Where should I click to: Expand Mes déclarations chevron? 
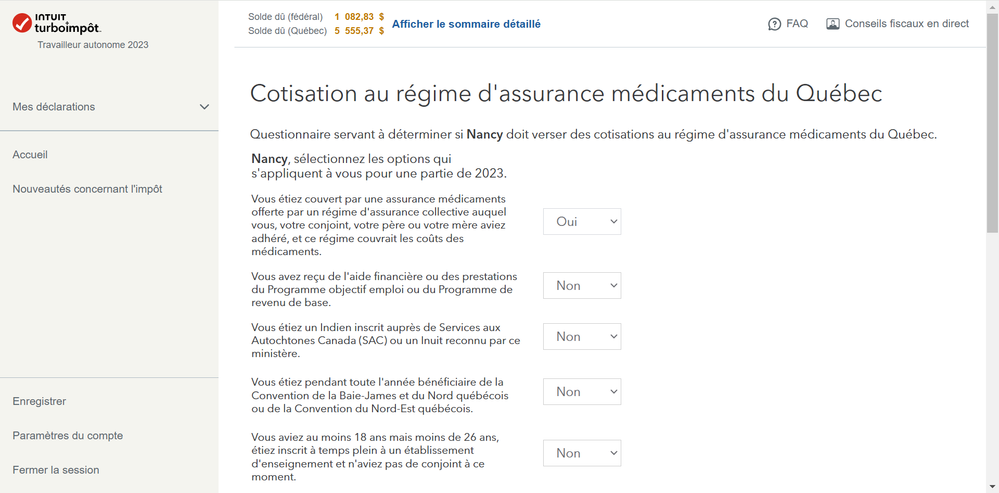pyautogui.click(x=205, y=107)
